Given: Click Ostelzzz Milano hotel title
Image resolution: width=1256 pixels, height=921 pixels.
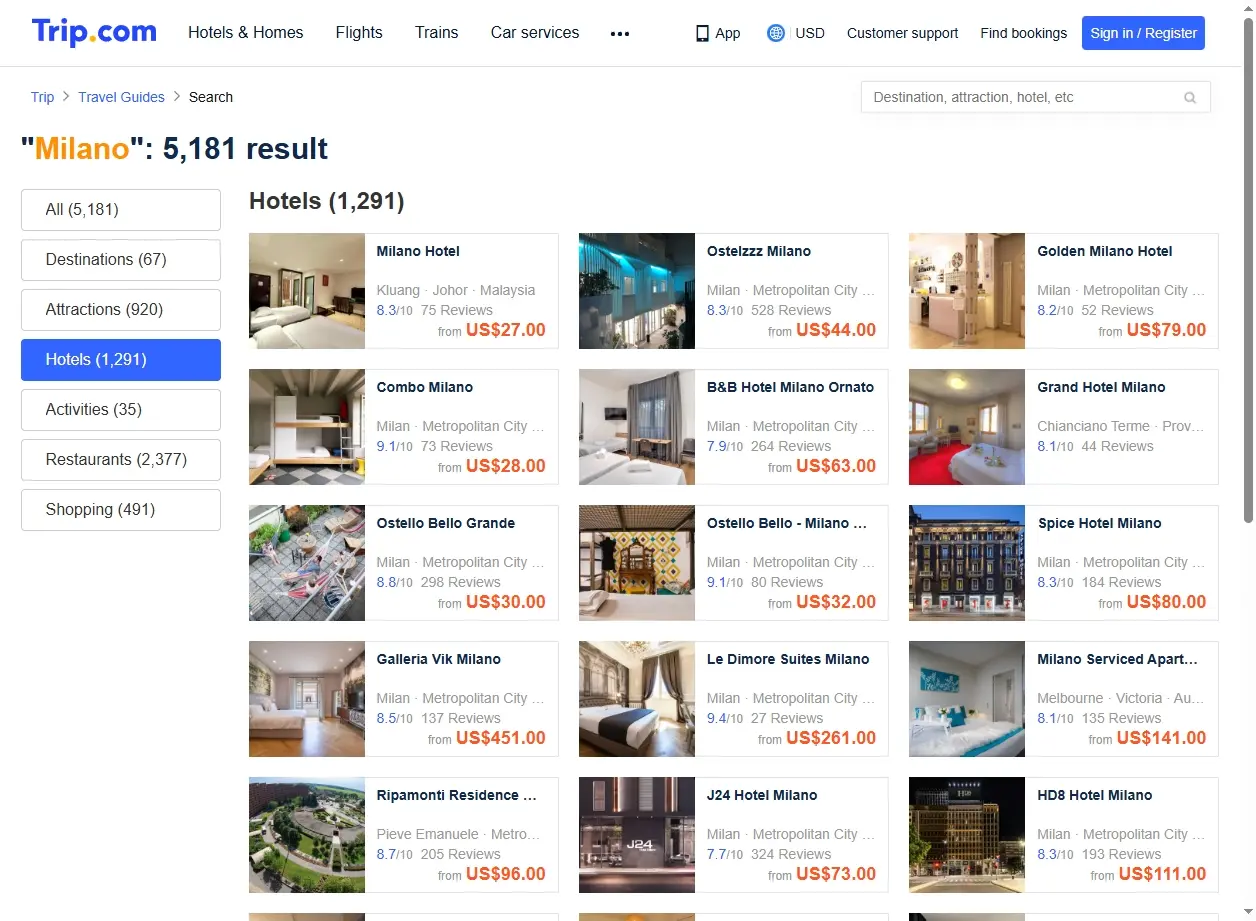Looking at the screenshot, I should 759,251.
